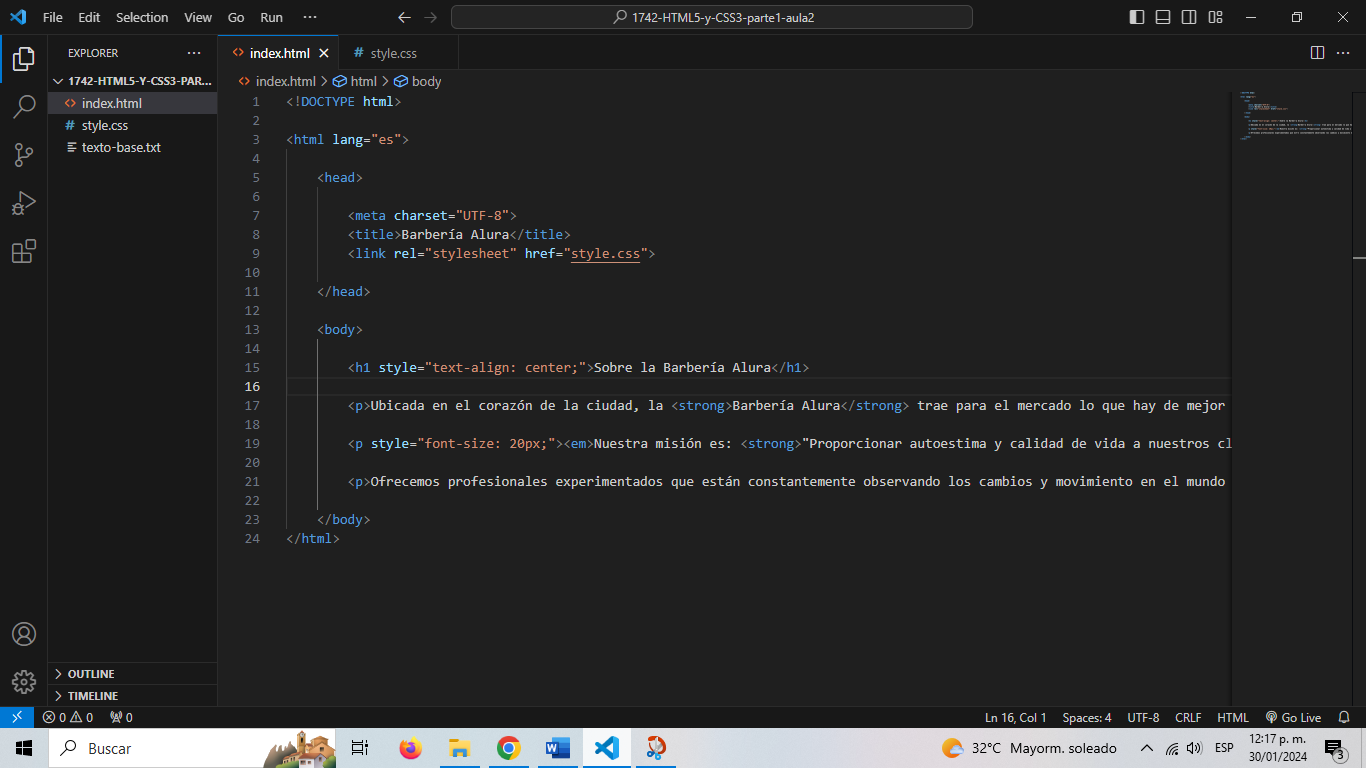Open the View menu
The image size is (1366, 768).
pyautogui.click(x=198, y=17)
